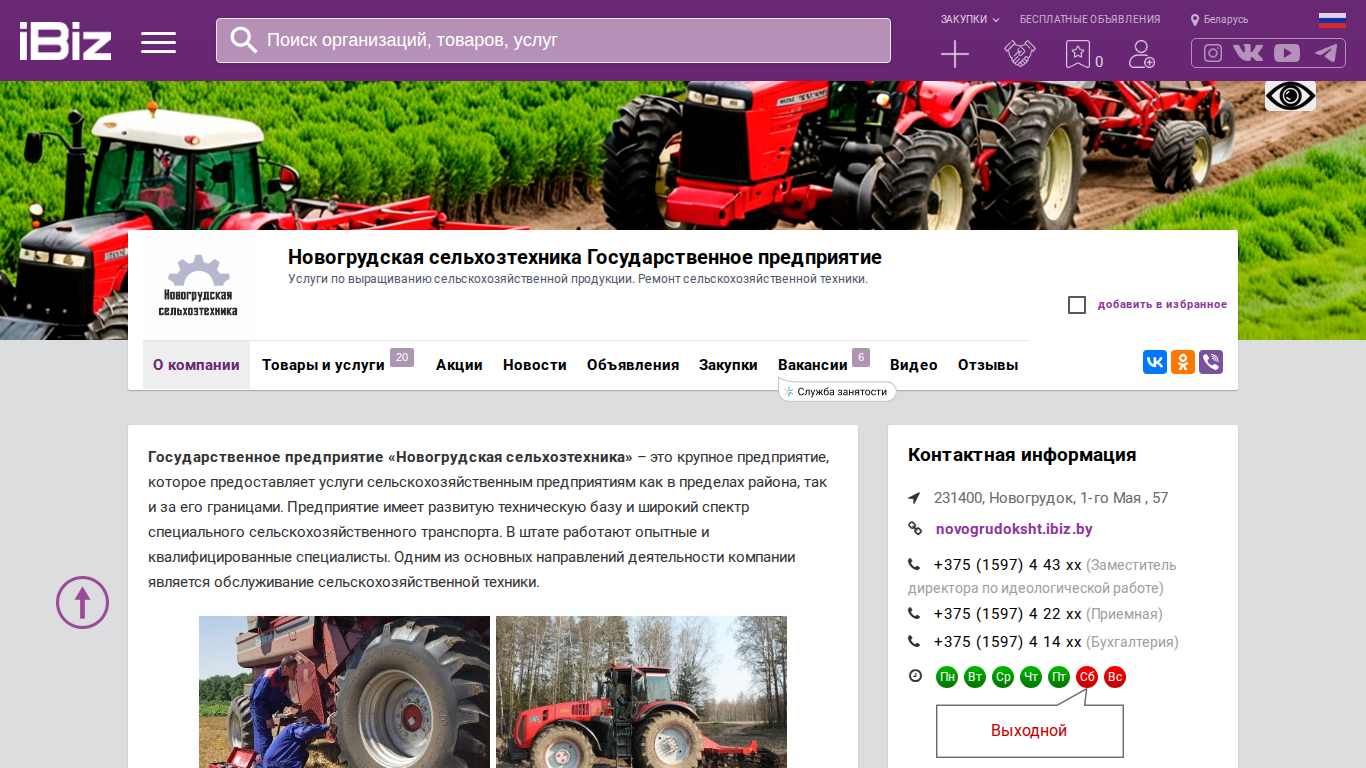Click the scroll-to-top arrow button
Screen dimensions: 1366x768
coord(82,602)
